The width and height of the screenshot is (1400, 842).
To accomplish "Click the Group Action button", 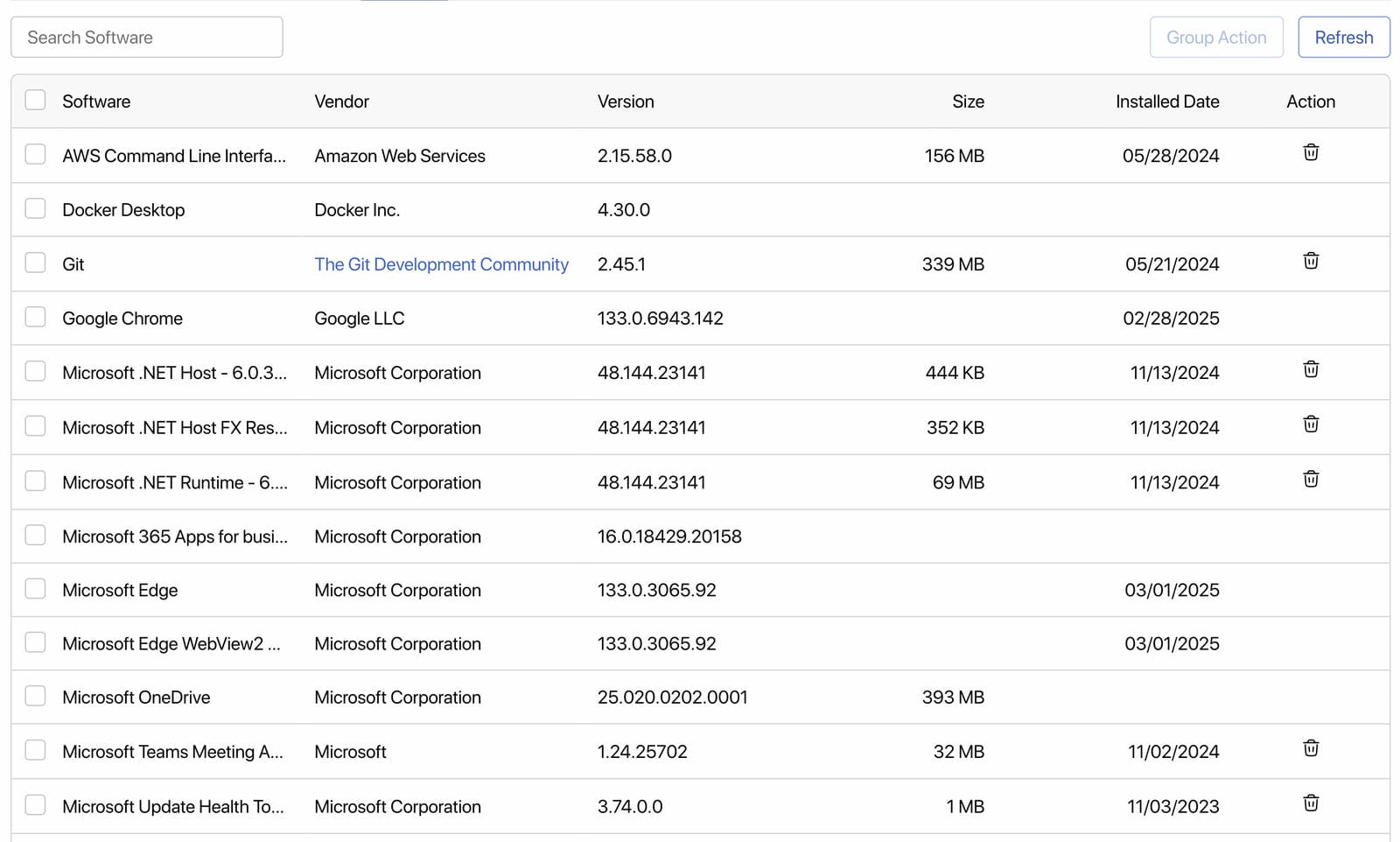I will (x=1215, y=38).
